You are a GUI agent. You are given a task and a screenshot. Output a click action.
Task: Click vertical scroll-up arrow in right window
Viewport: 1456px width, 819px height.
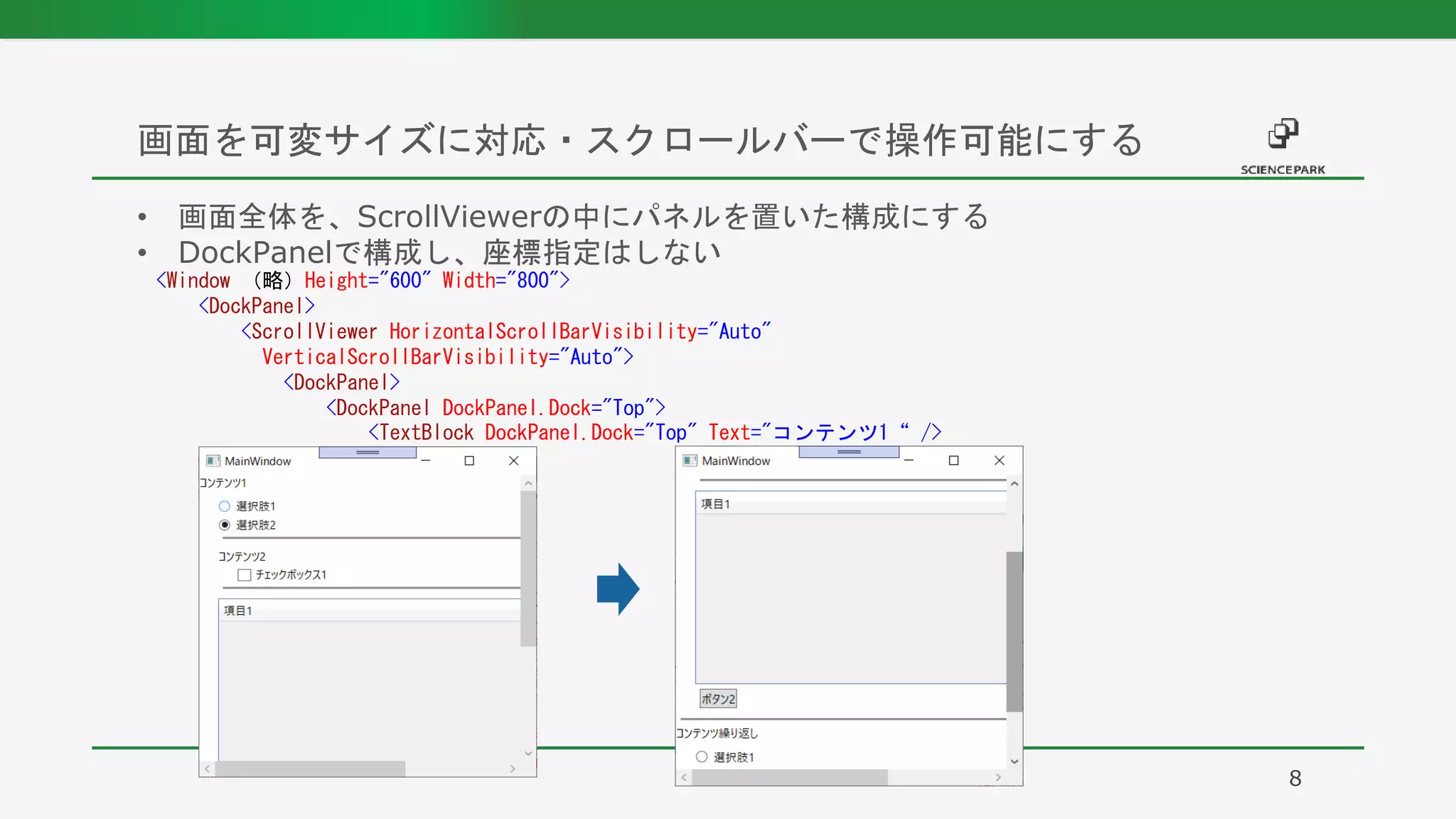1015,483
